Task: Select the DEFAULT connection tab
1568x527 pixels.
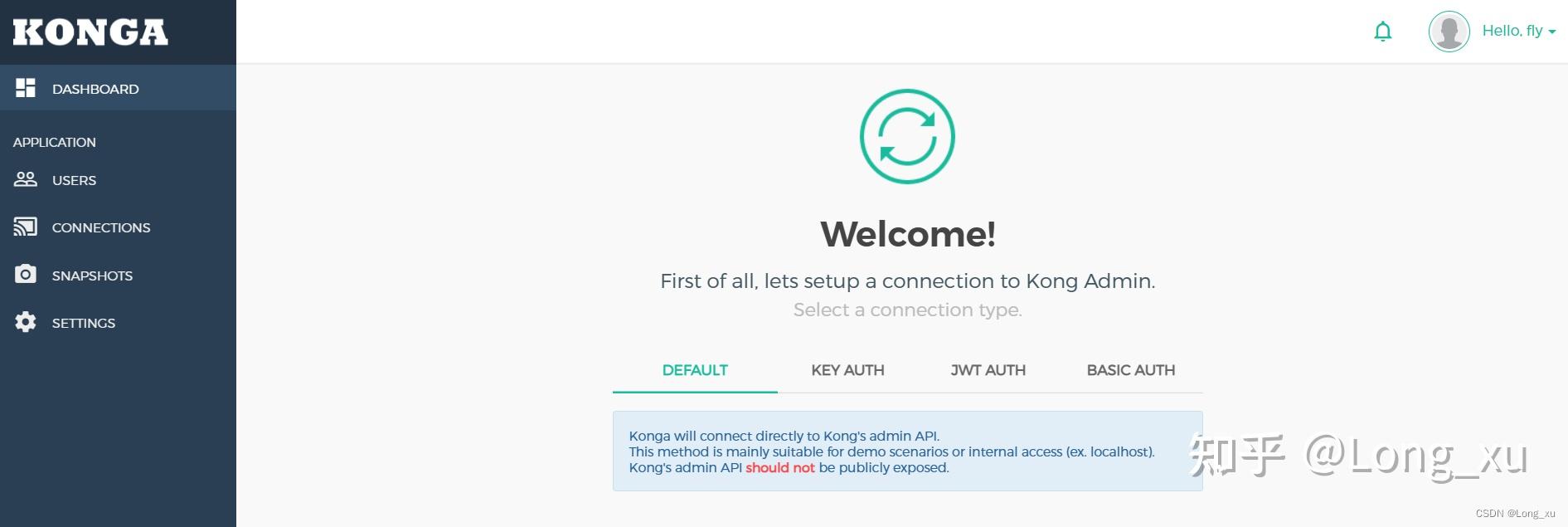Action: coord(695,370)
